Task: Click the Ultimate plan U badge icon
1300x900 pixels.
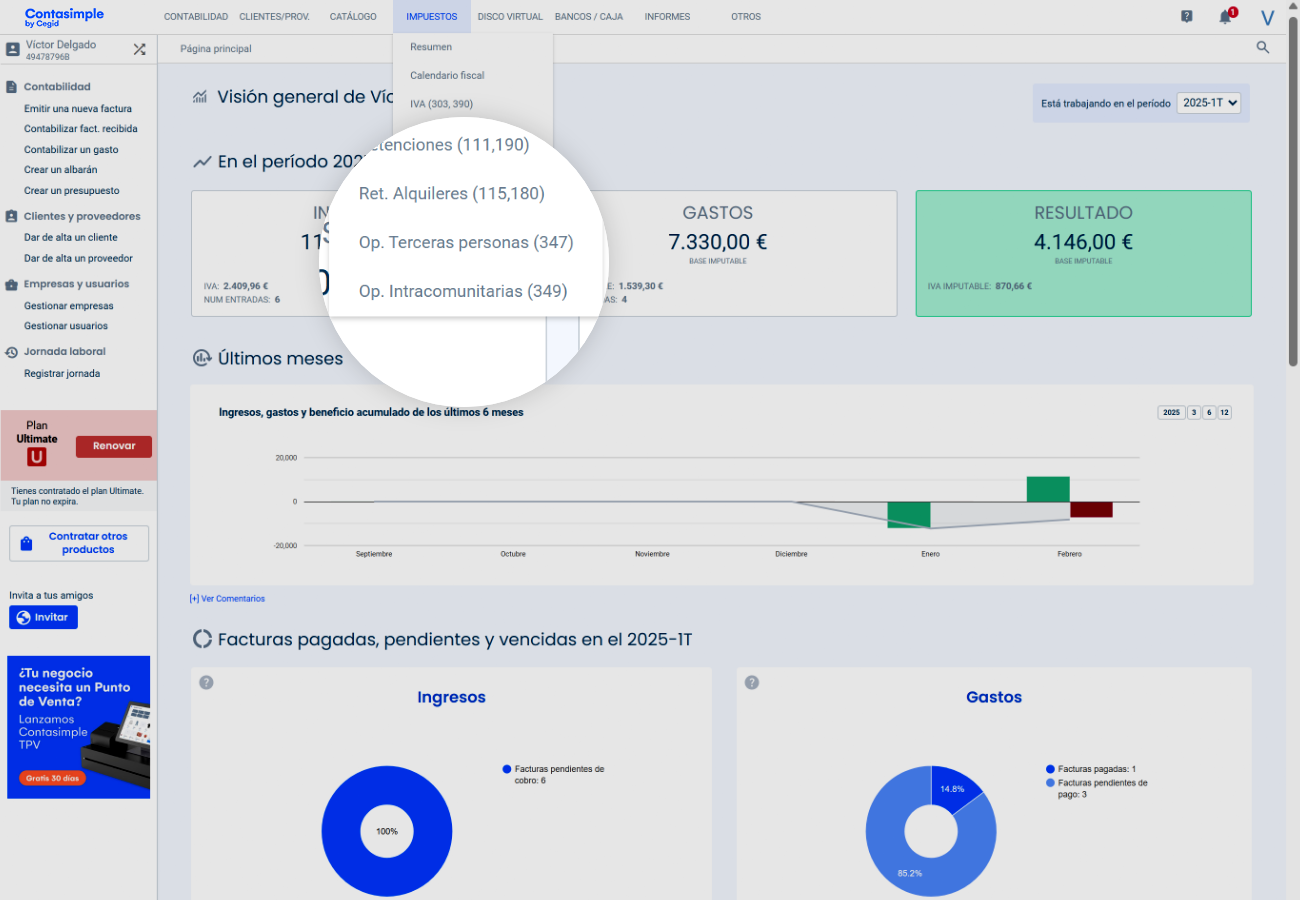Action: click(37, 457)
